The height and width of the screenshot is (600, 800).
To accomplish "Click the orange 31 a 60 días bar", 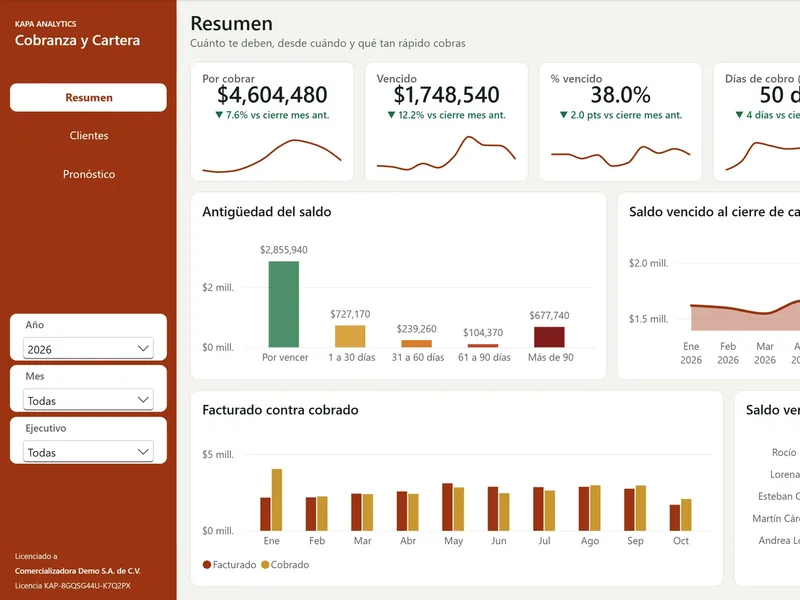I will coord(416,344).
